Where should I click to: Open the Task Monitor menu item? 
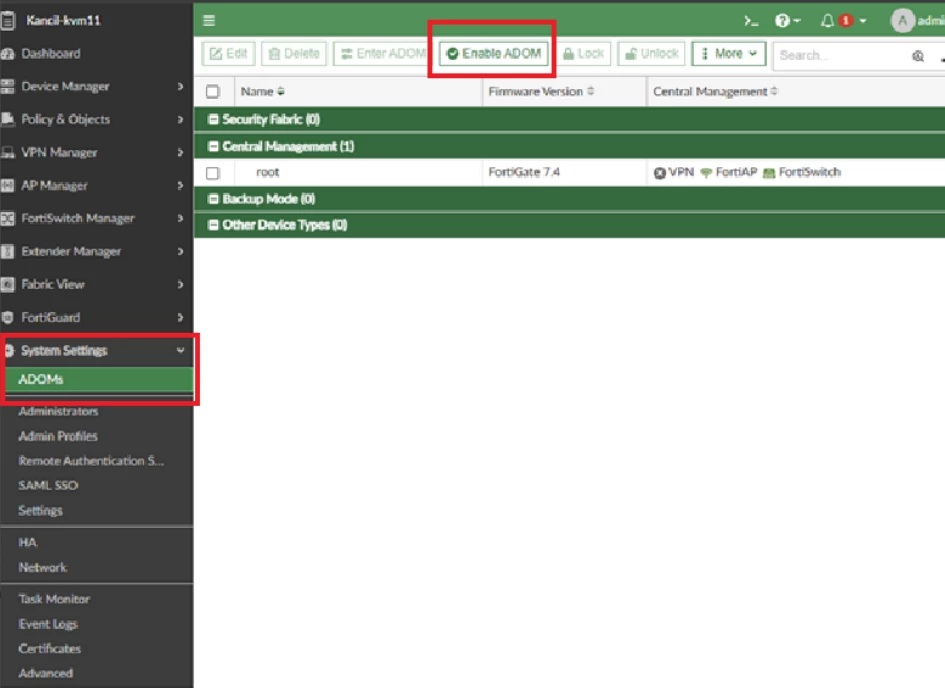coord(54,599)
